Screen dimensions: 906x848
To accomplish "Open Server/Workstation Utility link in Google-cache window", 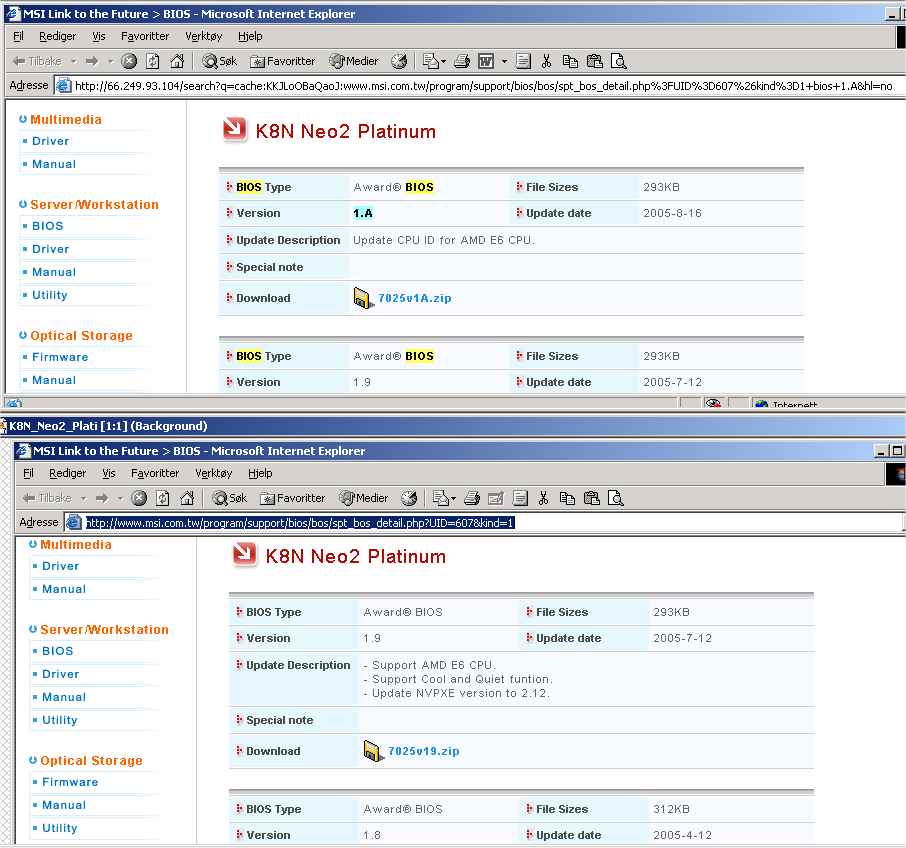I will pyautogui.click(x=50, y=295).
